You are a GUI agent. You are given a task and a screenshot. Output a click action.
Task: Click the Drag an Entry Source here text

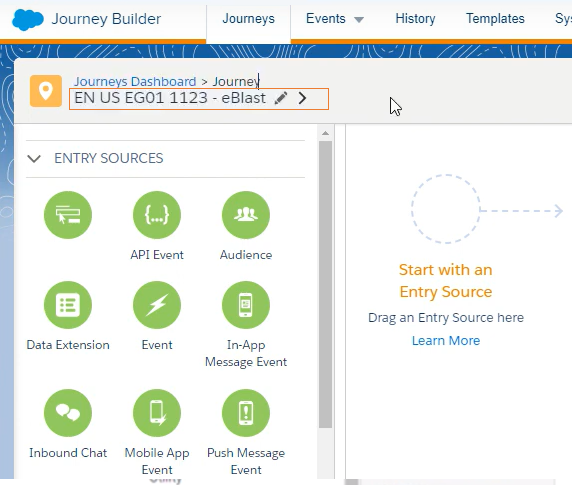coord(446,318)
